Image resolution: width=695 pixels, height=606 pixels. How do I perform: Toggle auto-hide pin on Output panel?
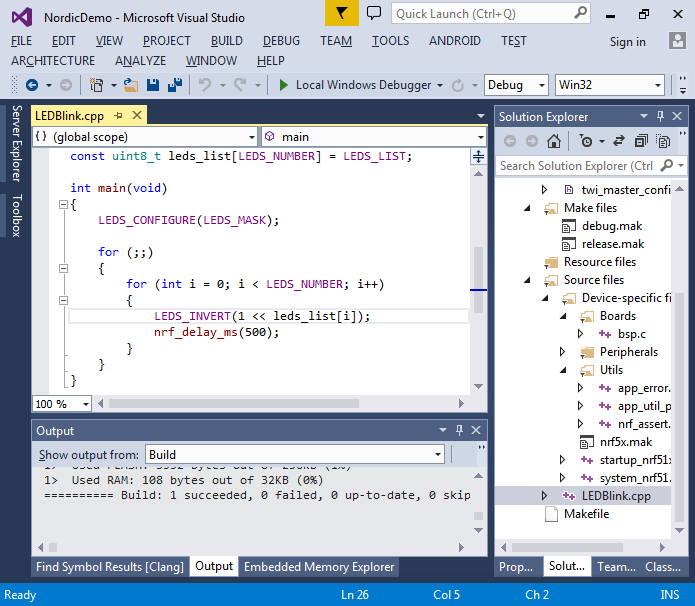pyautogui.click(x=459, y=430)
